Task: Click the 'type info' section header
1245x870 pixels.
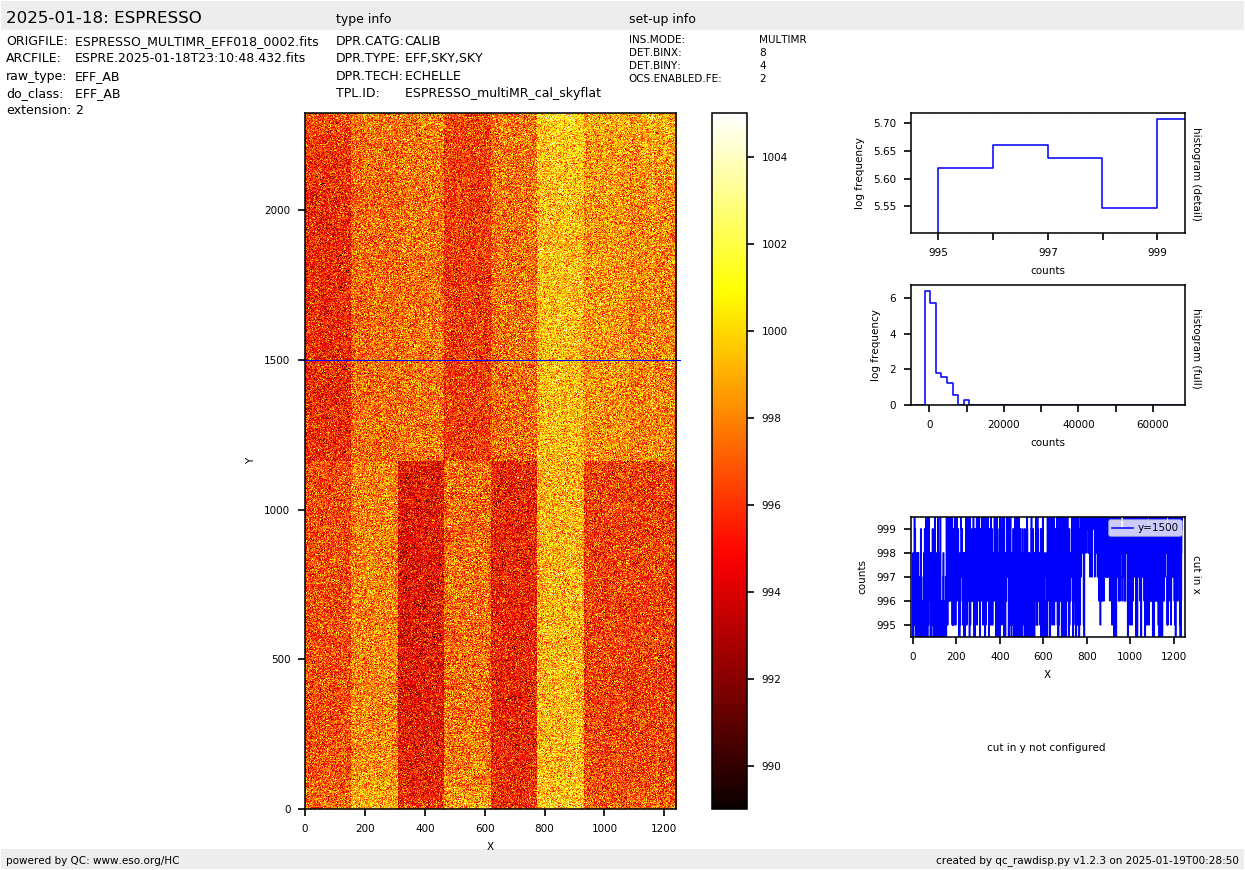Action: point(363,19)
